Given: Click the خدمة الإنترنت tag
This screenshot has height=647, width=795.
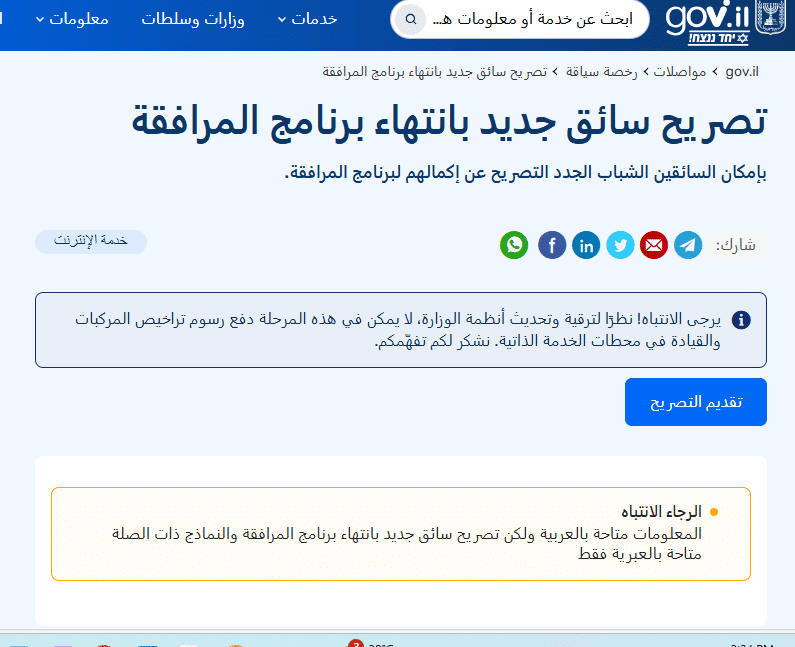Looking at the screenshot, I should pos(91,241).
